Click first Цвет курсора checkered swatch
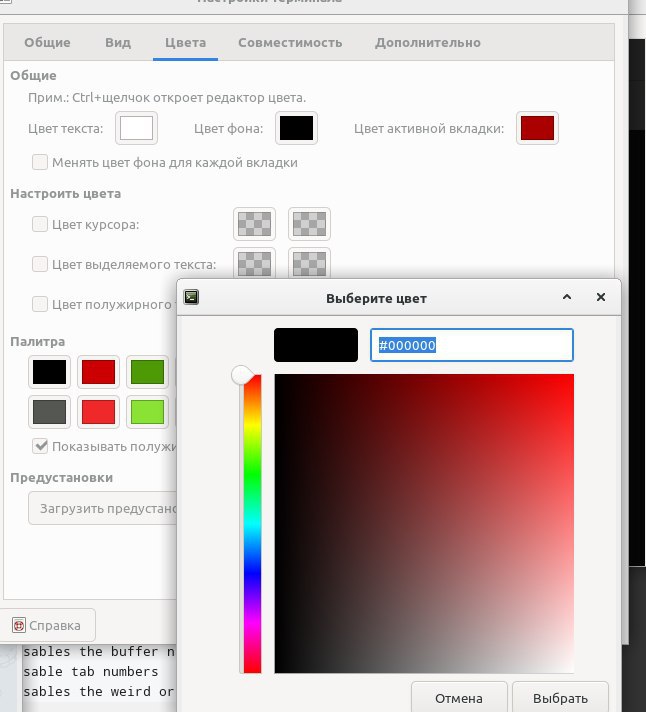 pyautogui.click(x=254, y=224)
